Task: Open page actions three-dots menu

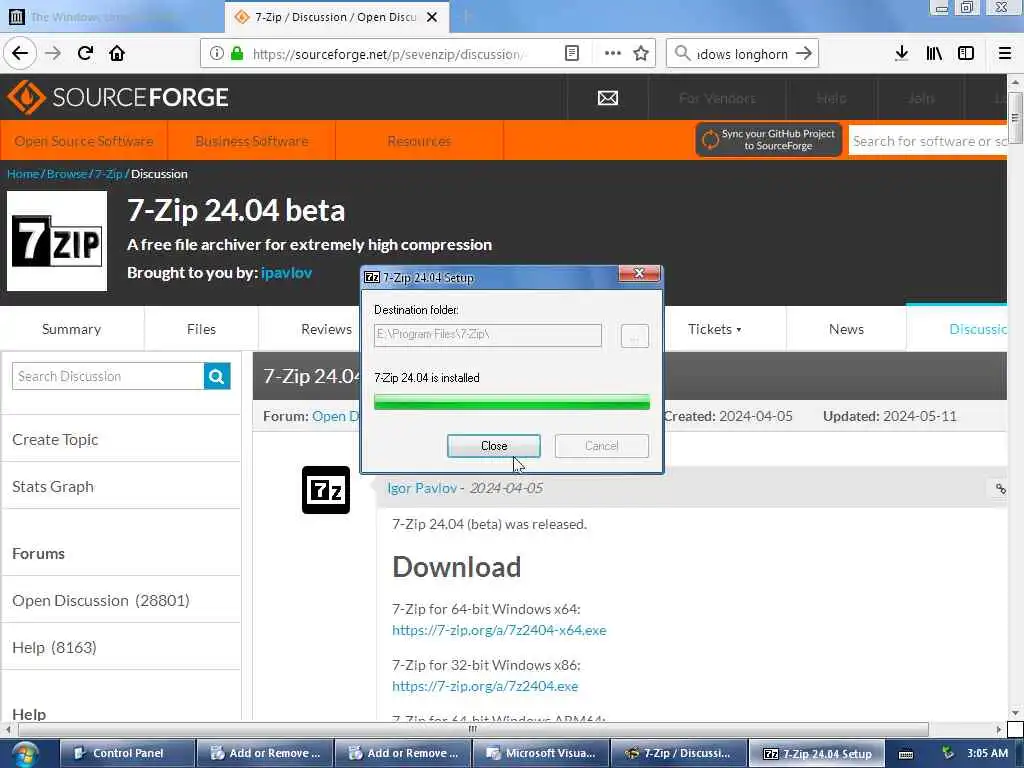Action: pos(613,54)
